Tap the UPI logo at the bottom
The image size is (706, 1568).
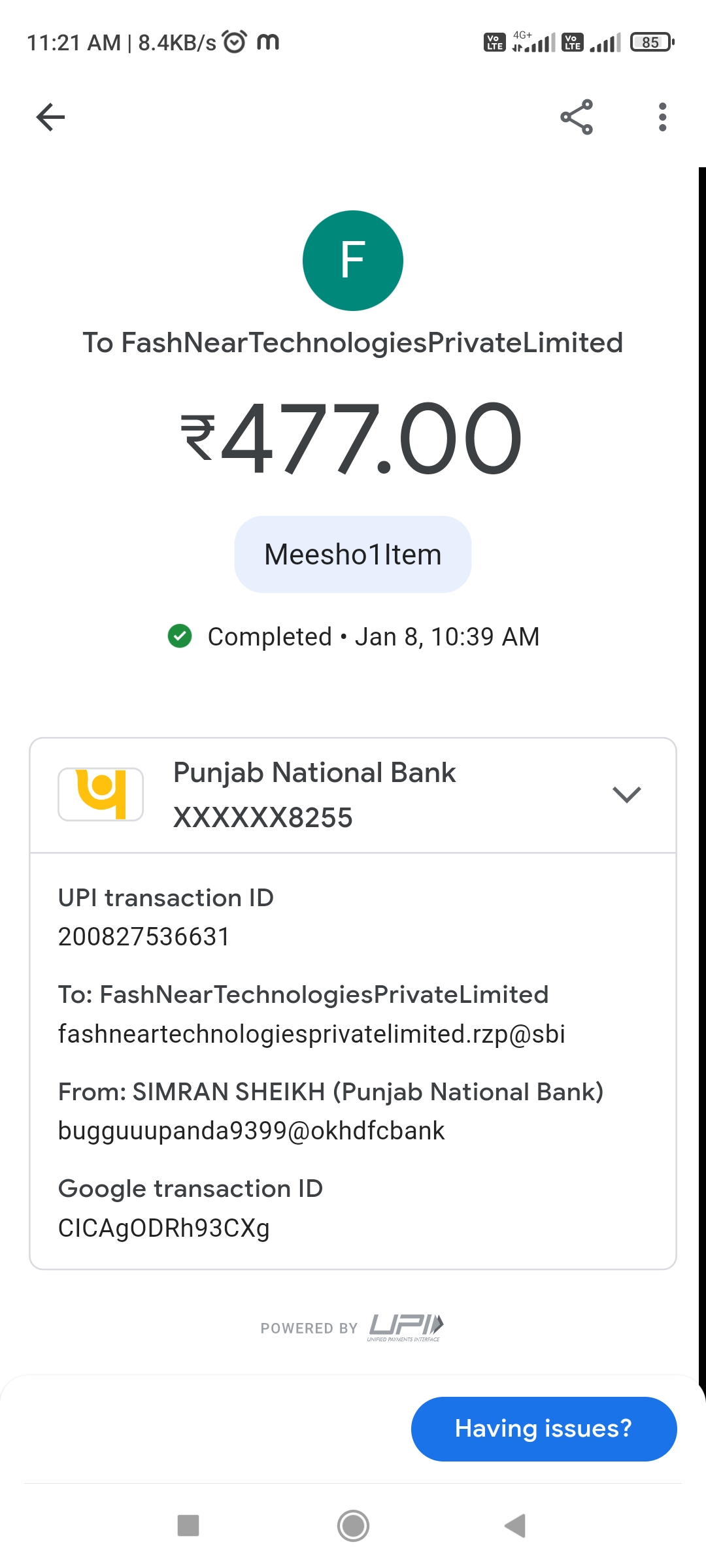[405, 1326]
